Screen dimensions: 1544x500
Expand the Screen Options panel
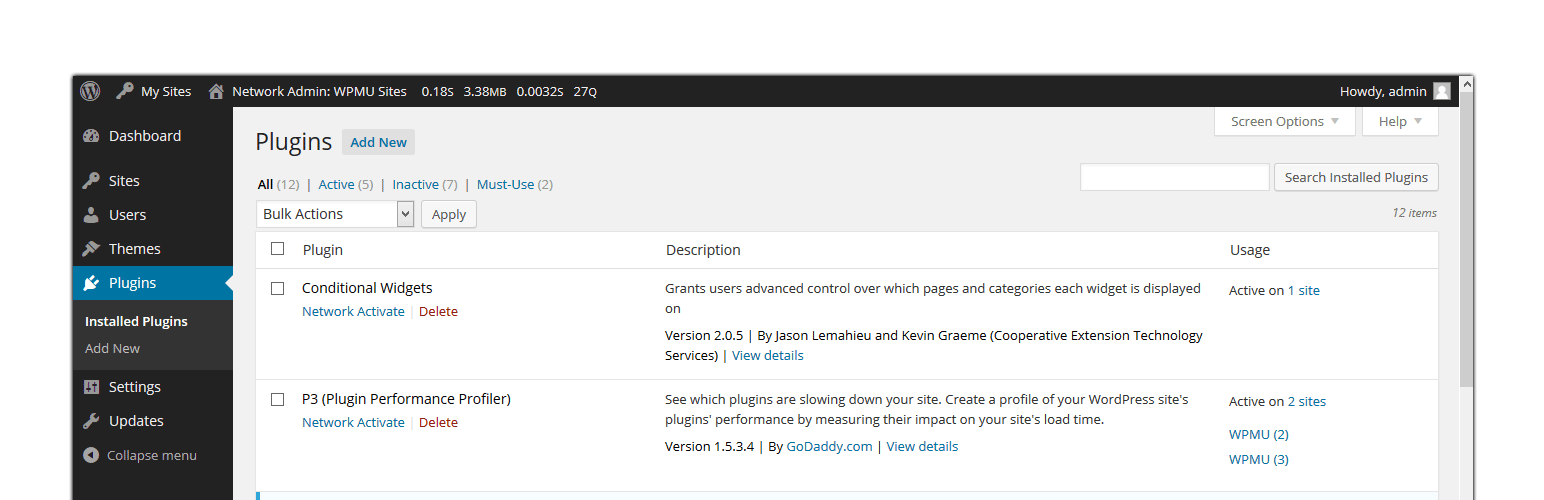(x=1284, y=121)
